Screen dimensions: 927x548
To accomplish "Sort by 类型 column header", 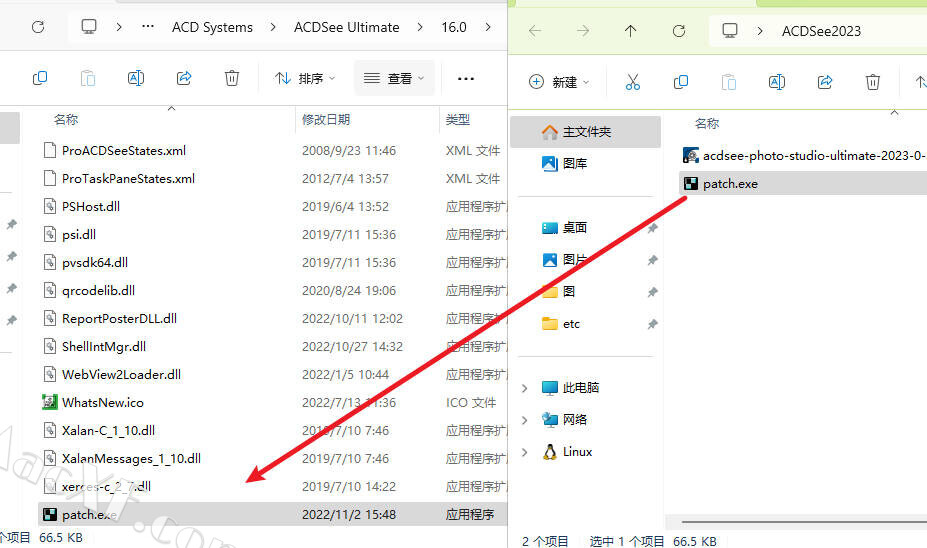I will tap(458, 119).
